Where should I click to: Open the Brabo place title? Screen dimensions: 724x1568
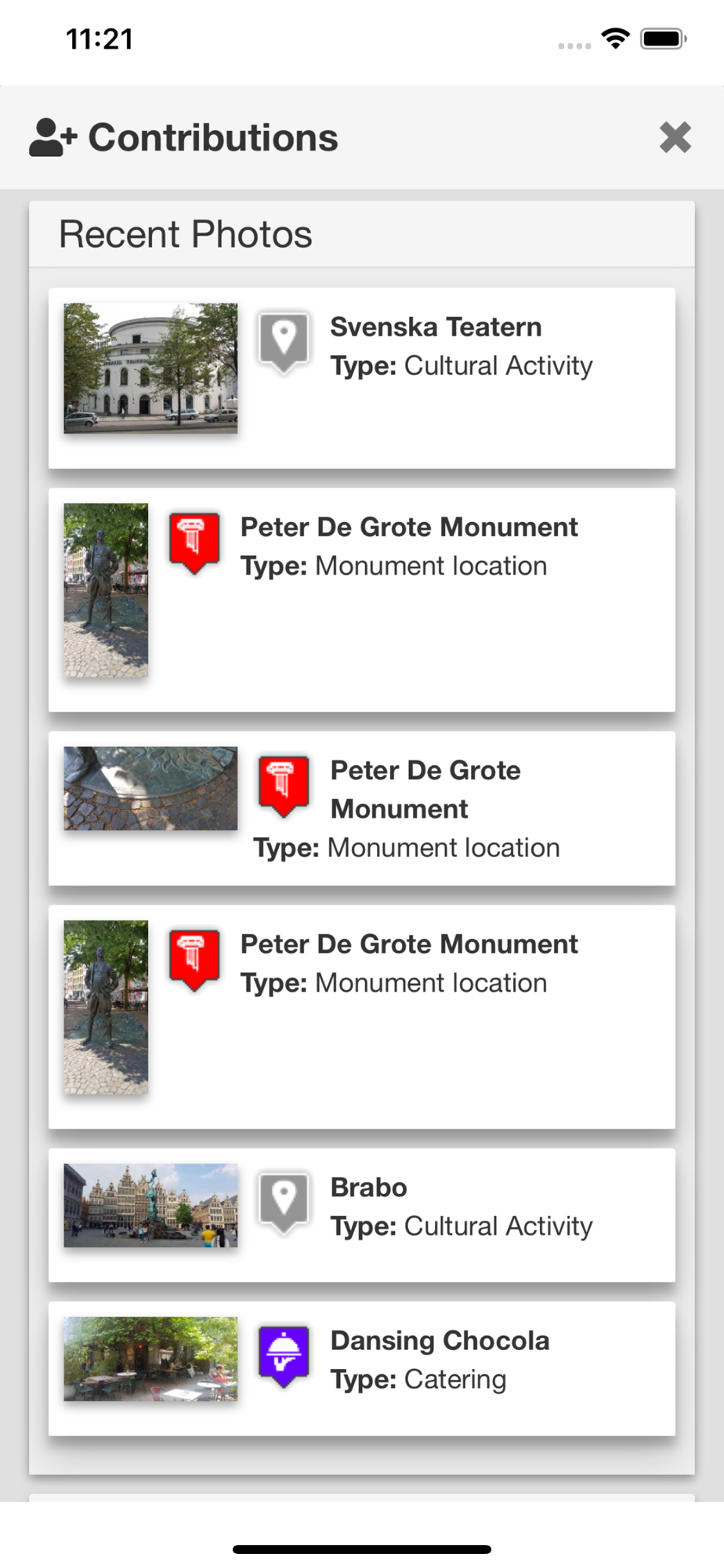click(369, 1187)
